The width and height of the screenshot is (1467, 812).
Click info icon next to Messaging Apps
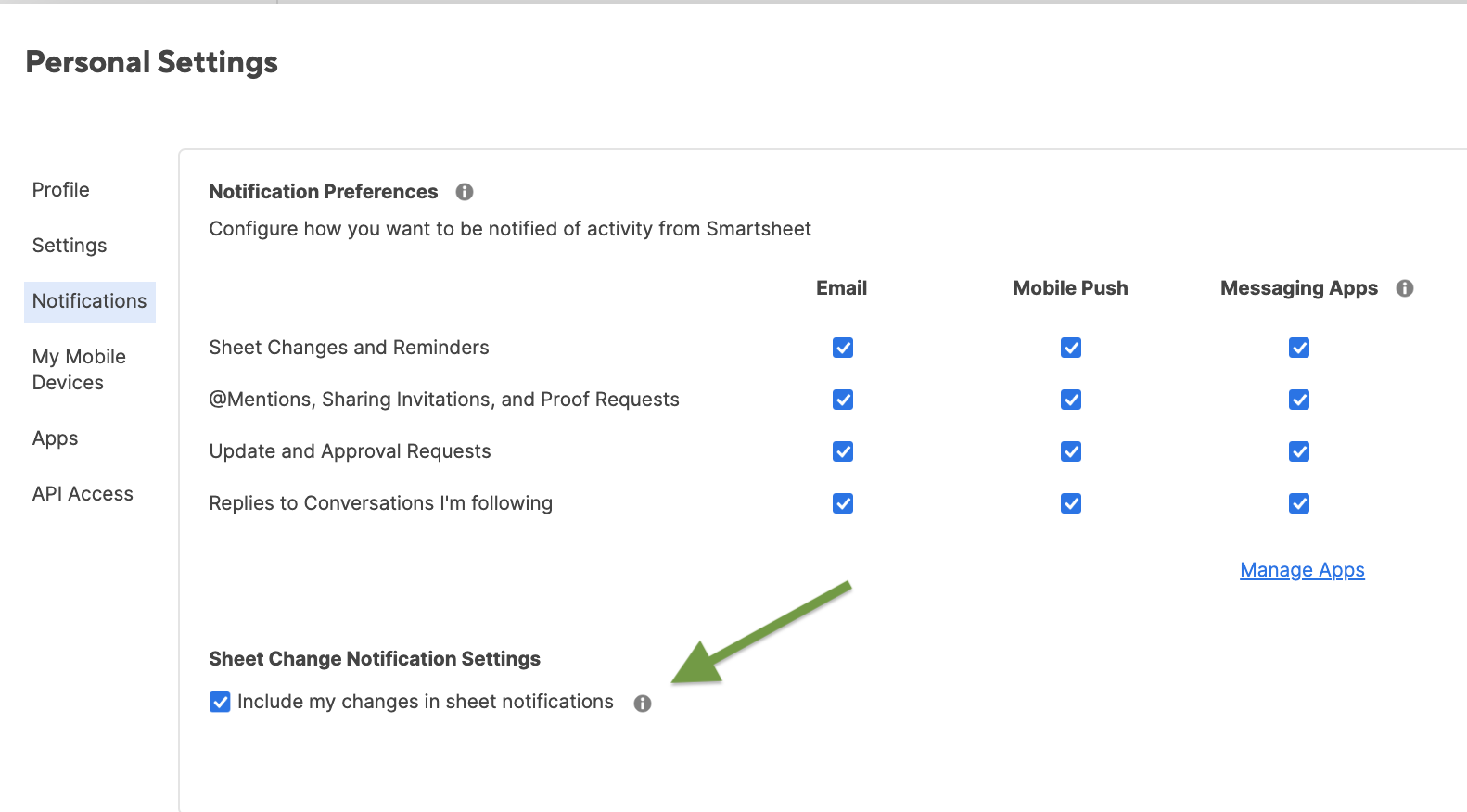(x=1405, y=288)
